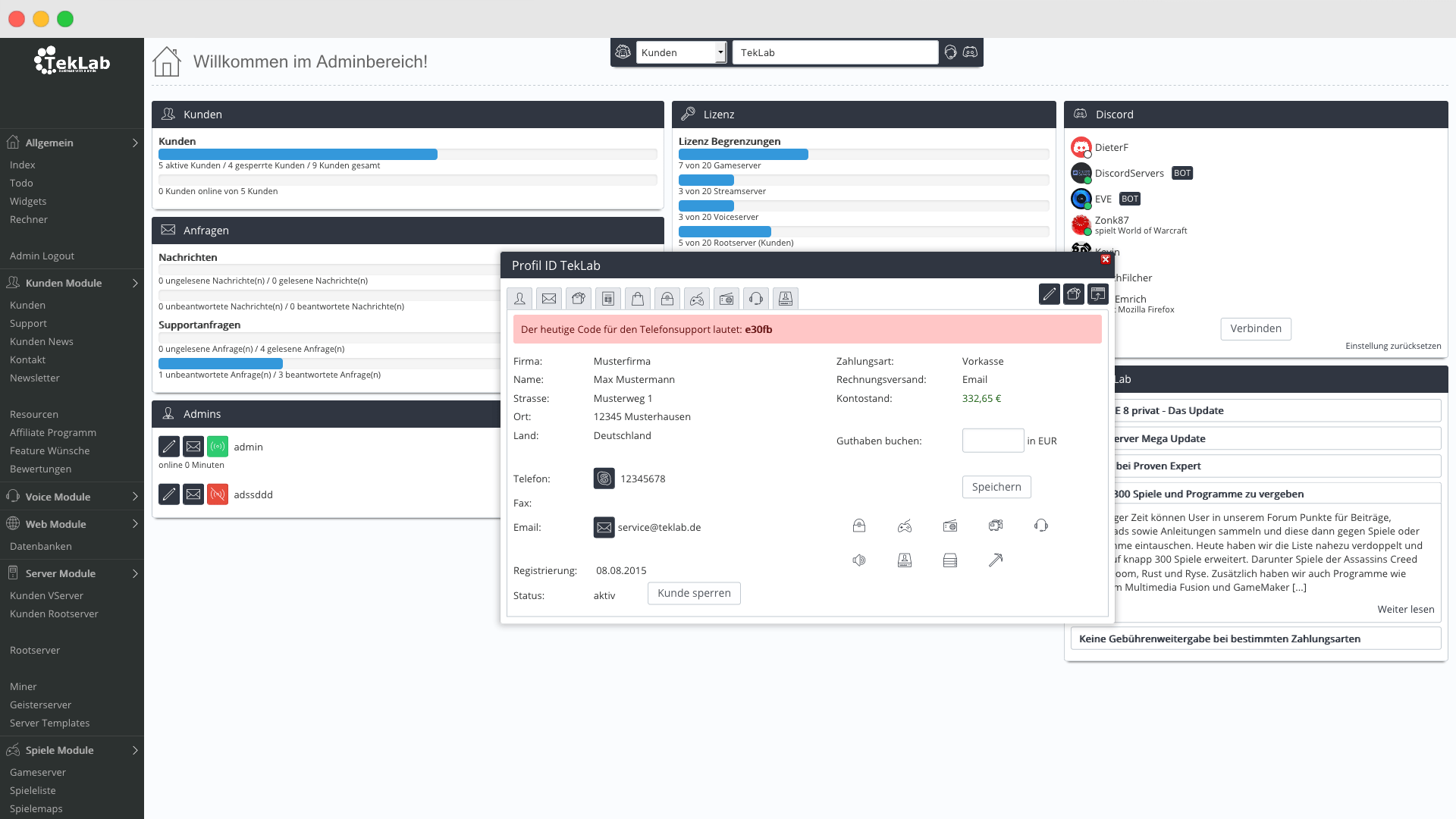
Task: Click the pickaxe miner icon in the profile
Action: pos(996,560)
